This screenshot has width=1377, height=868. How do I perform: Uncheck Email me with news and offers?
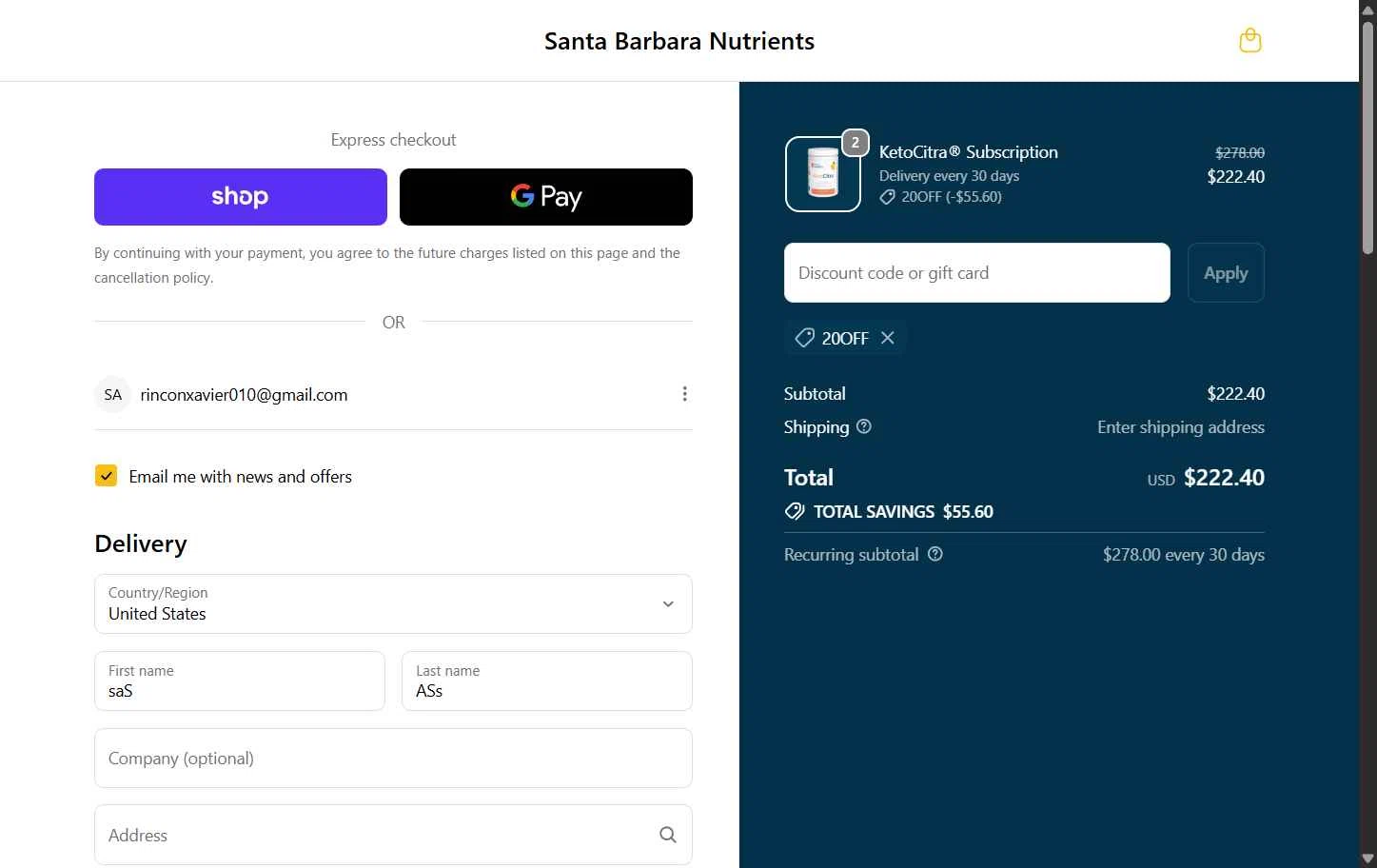coord(106,476)
